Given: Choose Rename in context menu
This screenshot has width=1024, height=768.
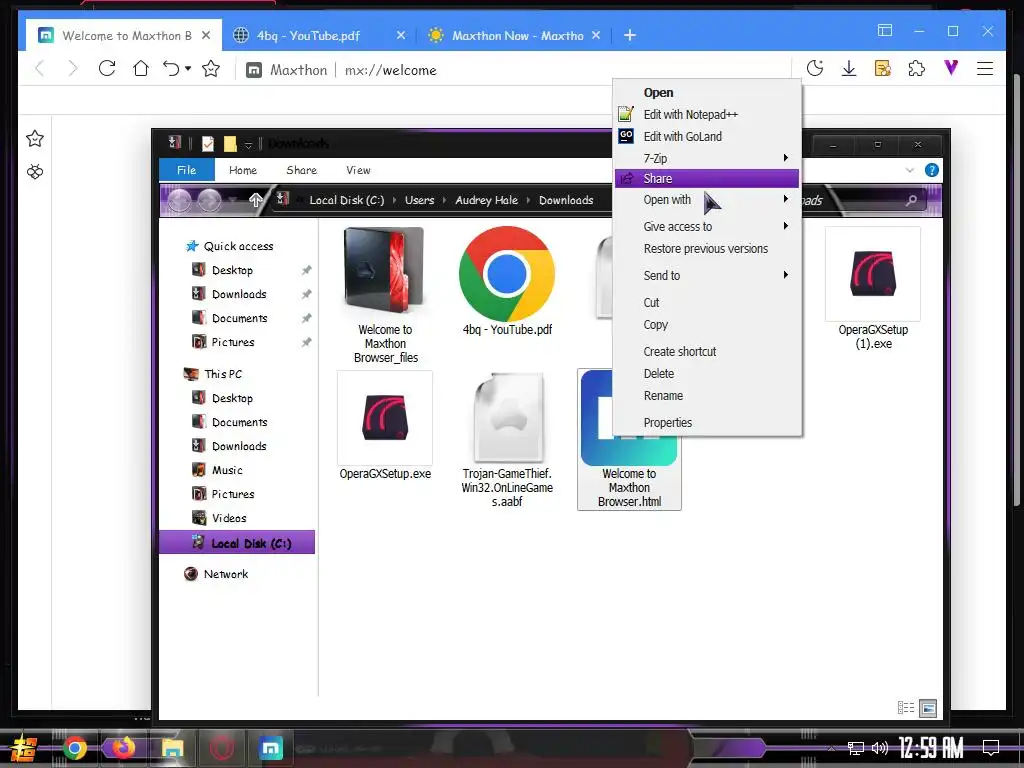Looking at the screenshot, I should [707, 396].
